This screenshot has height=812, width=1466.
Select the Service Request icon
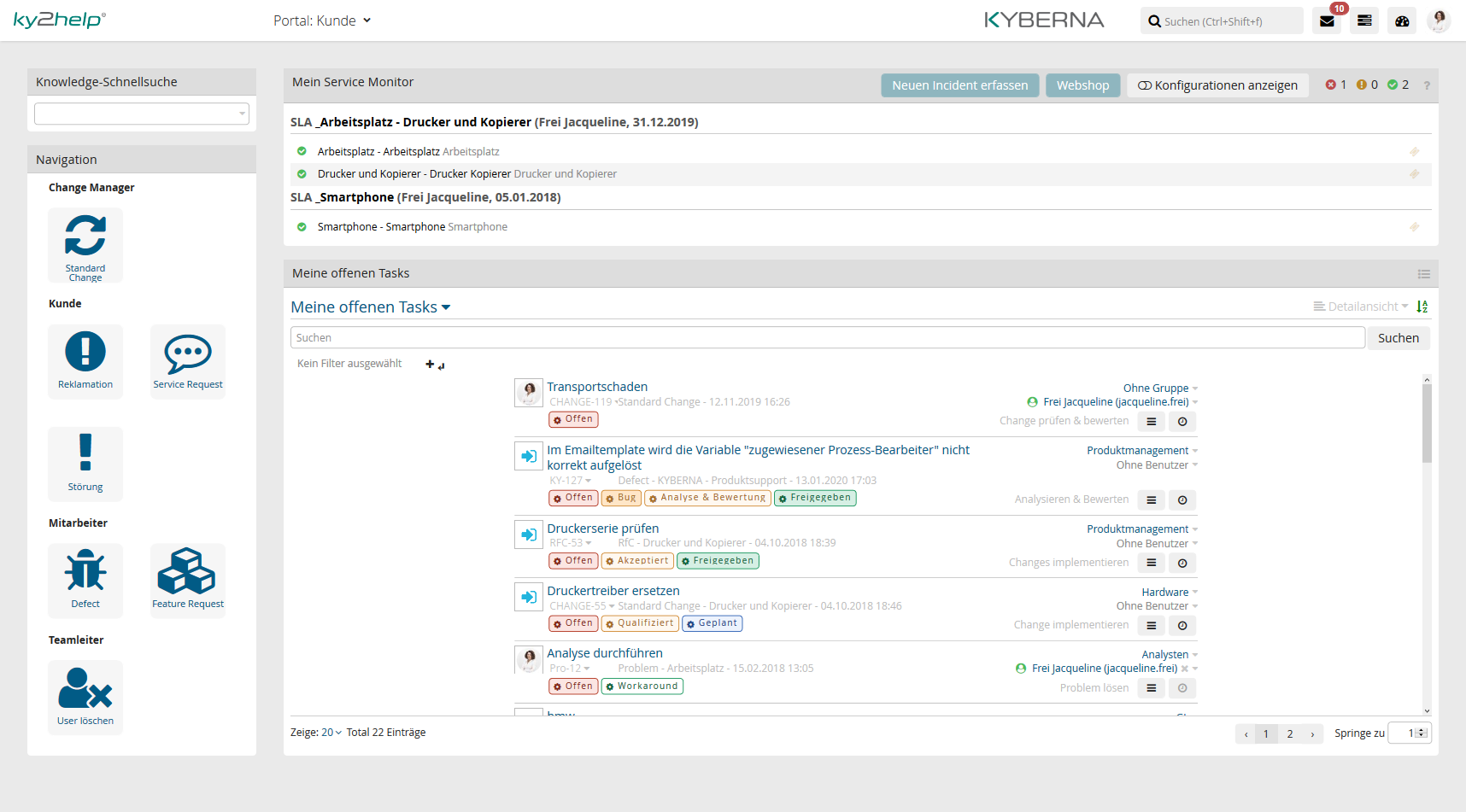pos(187,360)
